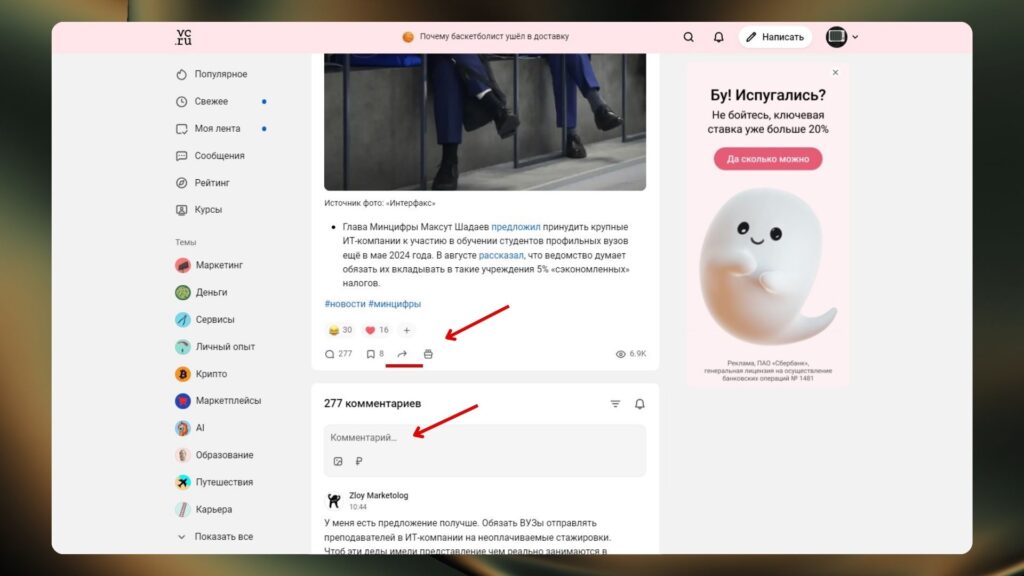The image size is (1024, 576).
Task: Enable comment notifications via the bell icon
Action: 640,403
